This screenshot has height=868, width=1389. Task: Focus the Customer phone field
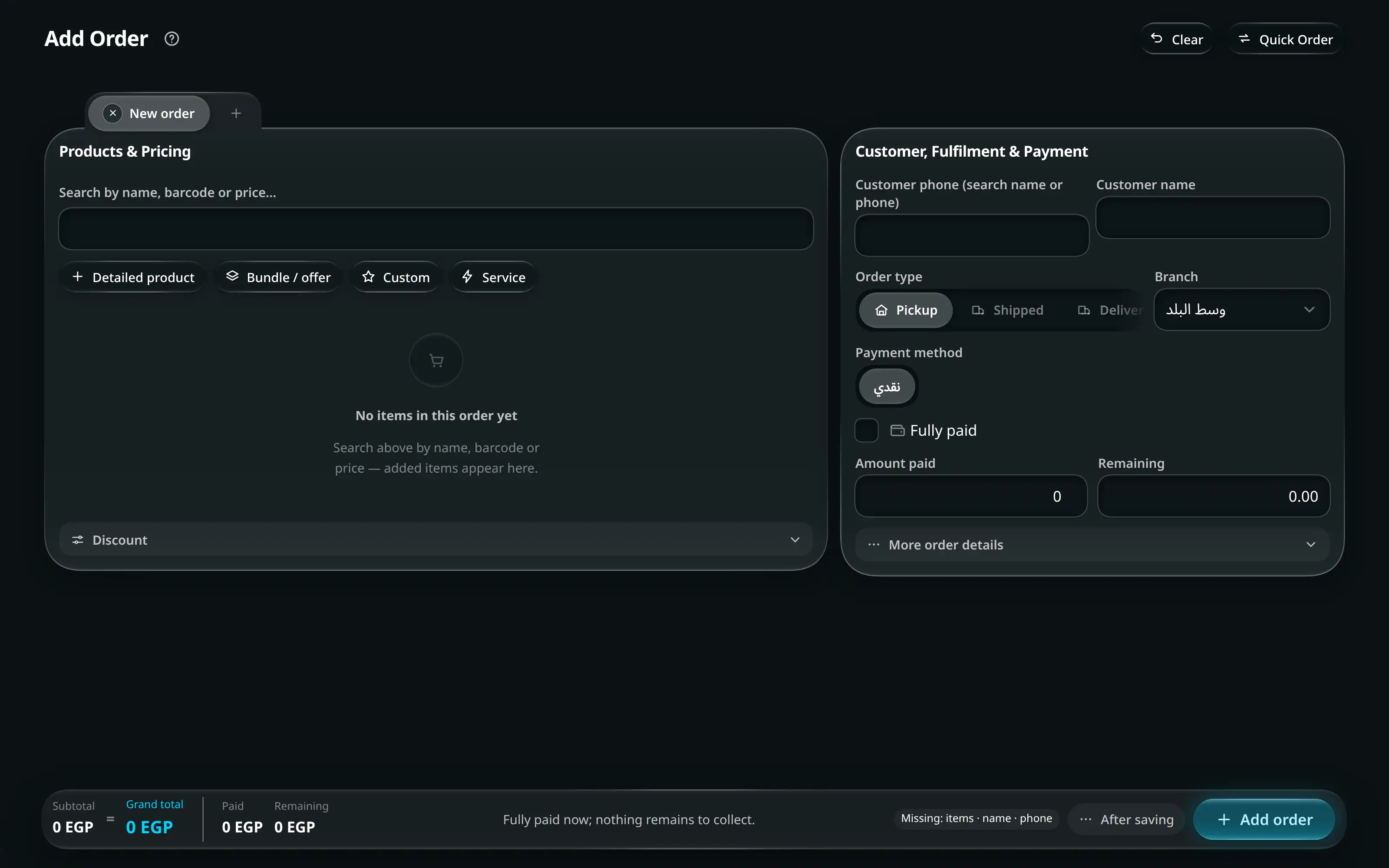coord(972,235)
